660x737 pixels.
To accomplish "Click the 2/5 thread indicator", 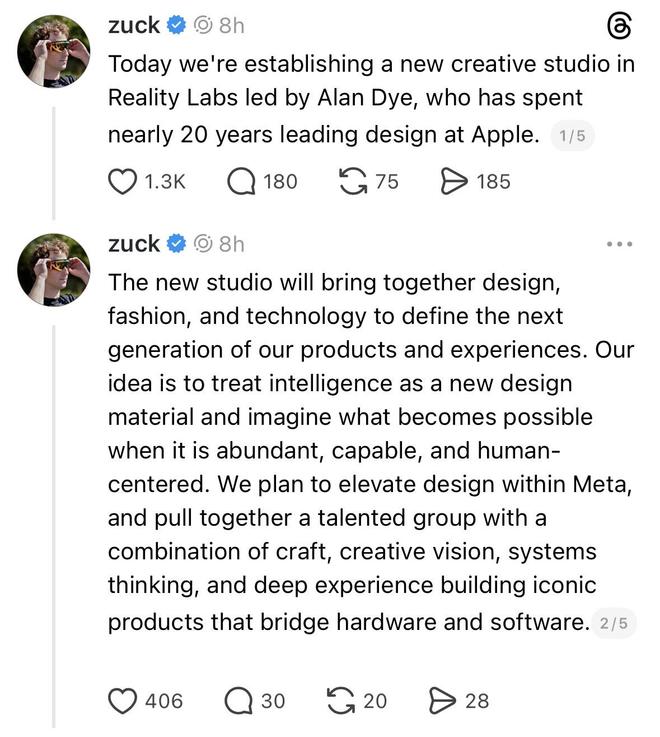I will pos(613,623).
